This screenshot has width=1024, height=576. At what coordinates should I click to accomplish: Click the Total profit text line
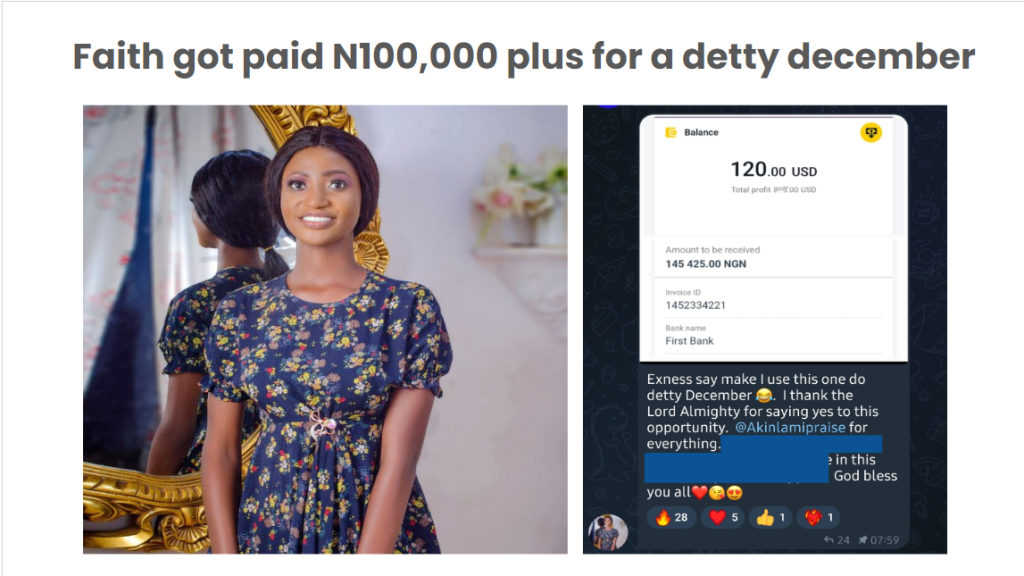[774, 190]
